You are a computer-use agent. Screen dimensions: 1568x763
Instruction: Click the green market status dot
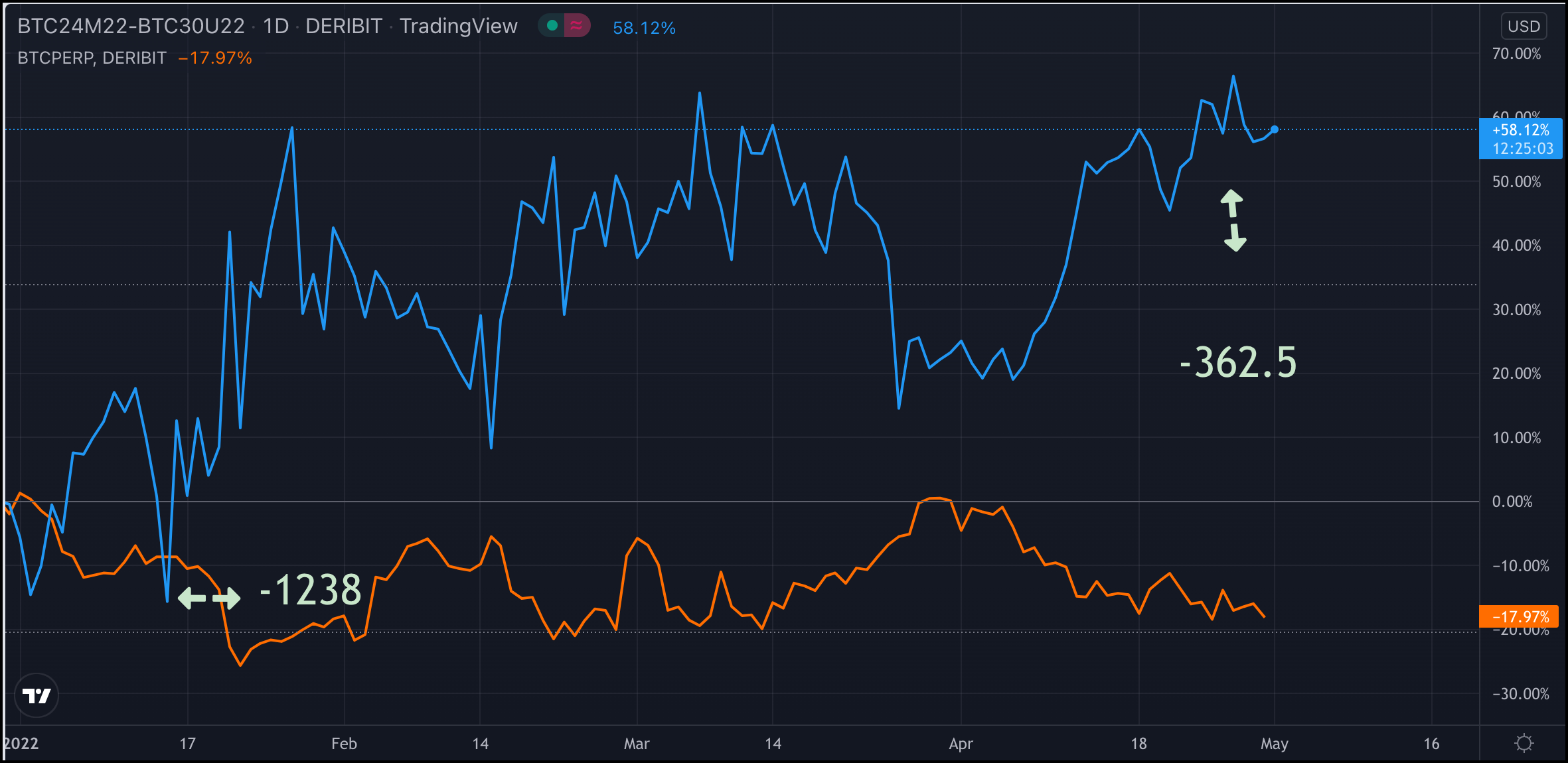click(x=552, y=26)
